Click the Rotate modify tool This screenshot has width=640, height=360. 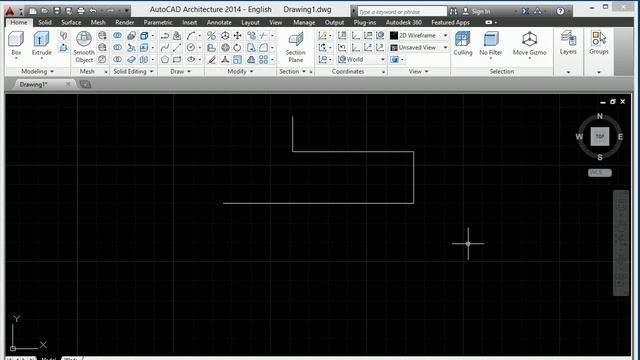point(237,48)
